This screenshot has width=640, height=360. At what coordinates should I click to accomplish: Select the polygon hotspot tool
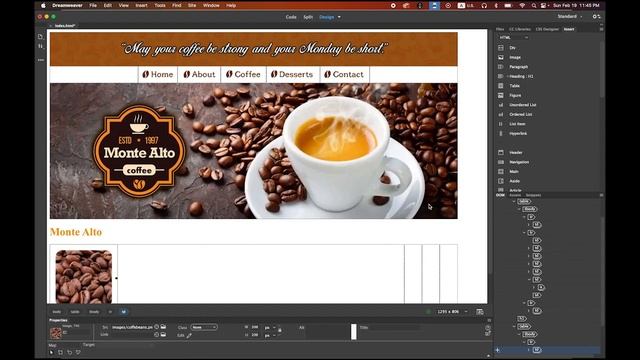tap(78, 352)
